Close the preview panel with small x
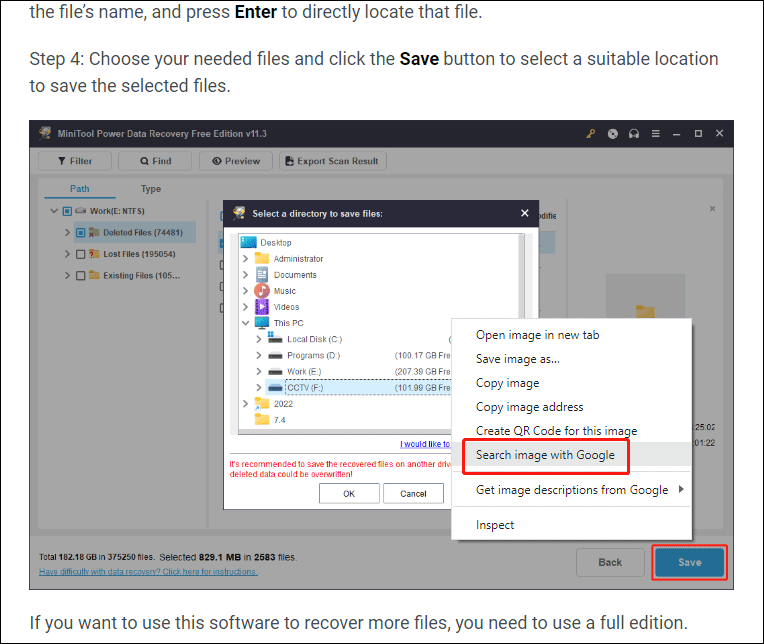The image size is (764, 644). point(712,208)
